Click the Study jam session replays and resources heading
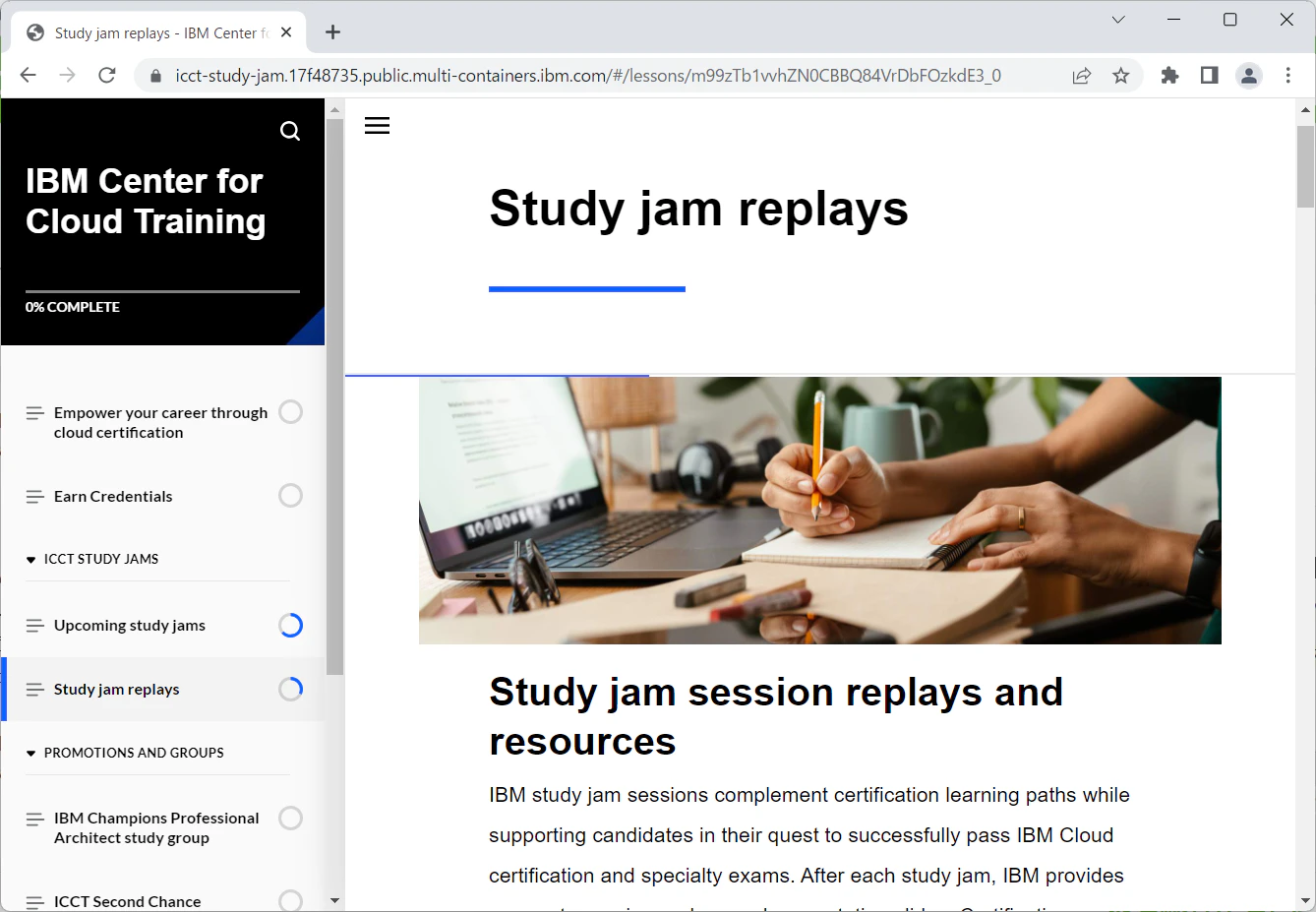Screen dimensions: 1316x912 [x=776, y=716]
